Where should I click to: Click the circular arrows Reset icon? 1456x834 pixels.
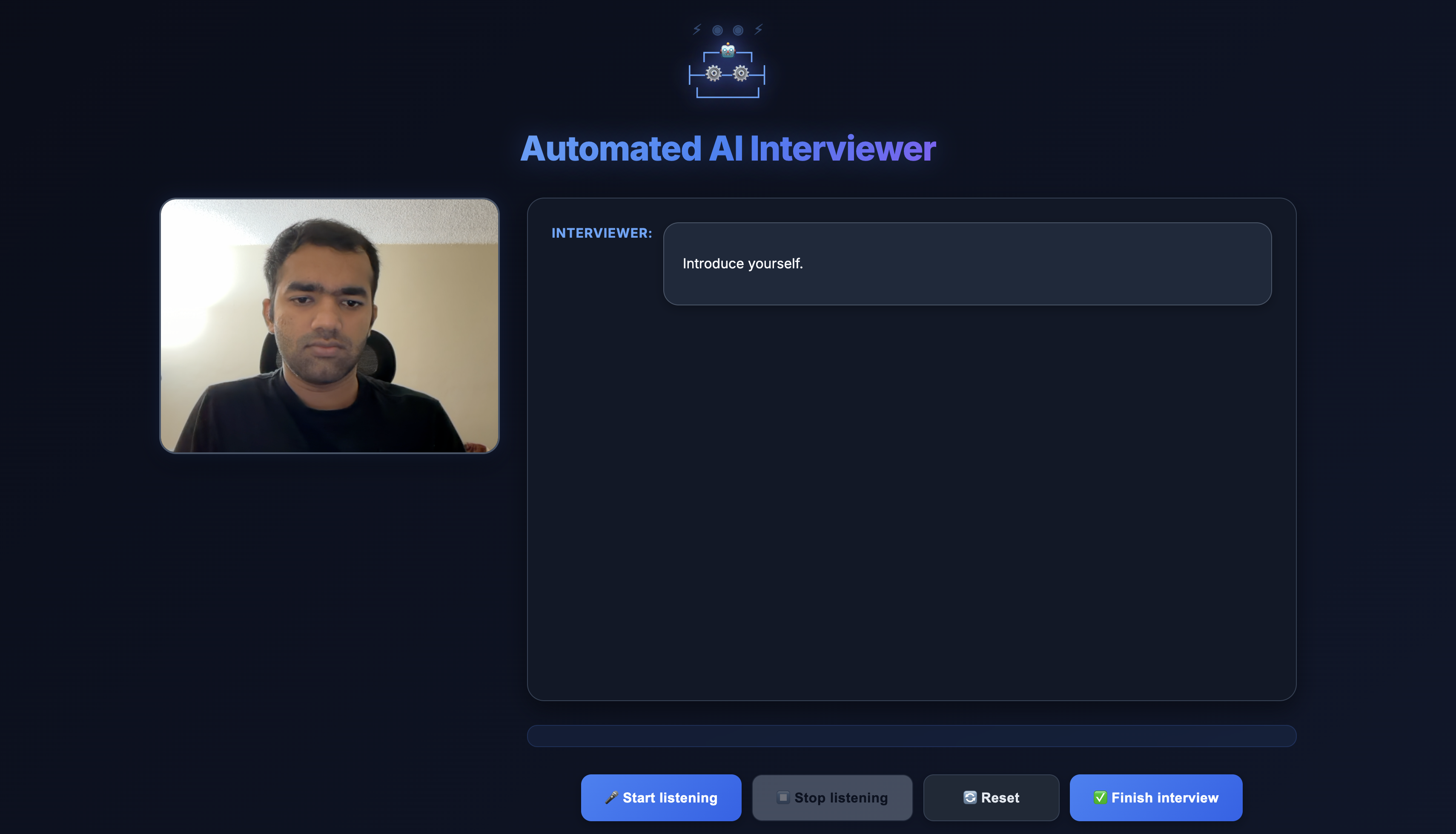click(x=969, y=797)
